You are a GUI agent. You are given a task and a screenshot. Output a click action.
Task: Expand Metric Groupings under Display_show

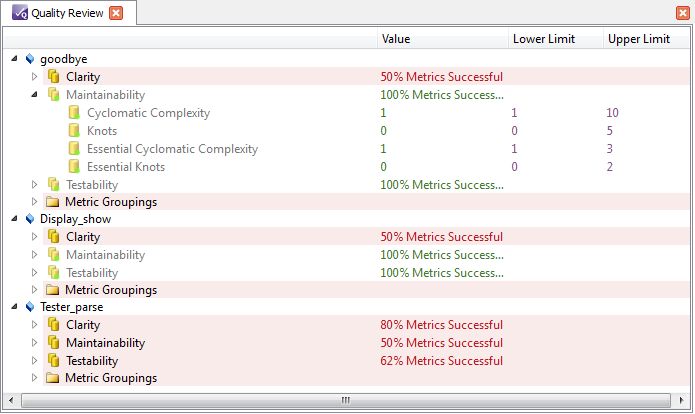(35, 290)
